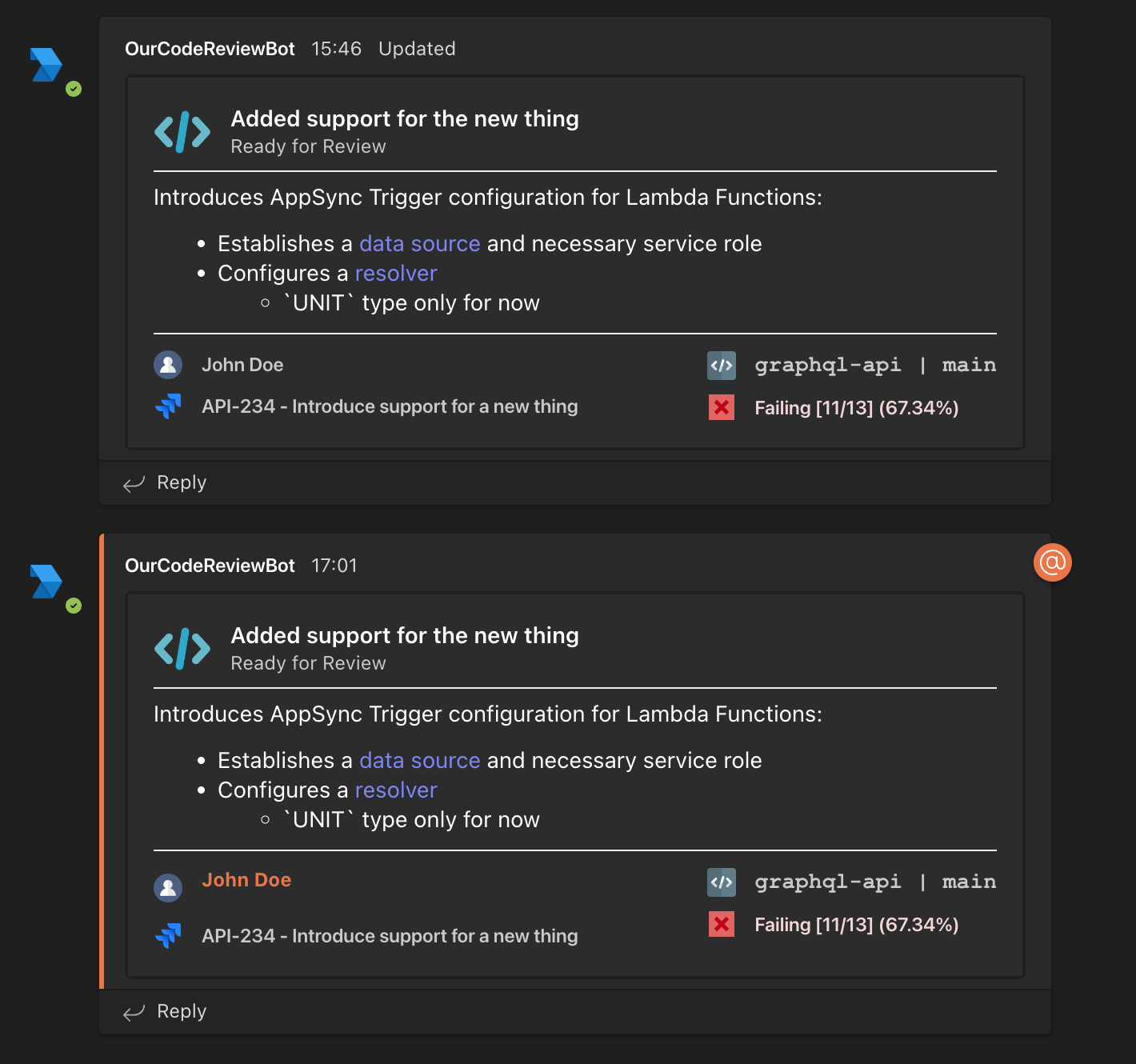The height and width of the screenshot is (1064, 1136).
Task: Click the bot avatar on the 15:46 message
Action: pyautogui.click(x=46, y=65)
